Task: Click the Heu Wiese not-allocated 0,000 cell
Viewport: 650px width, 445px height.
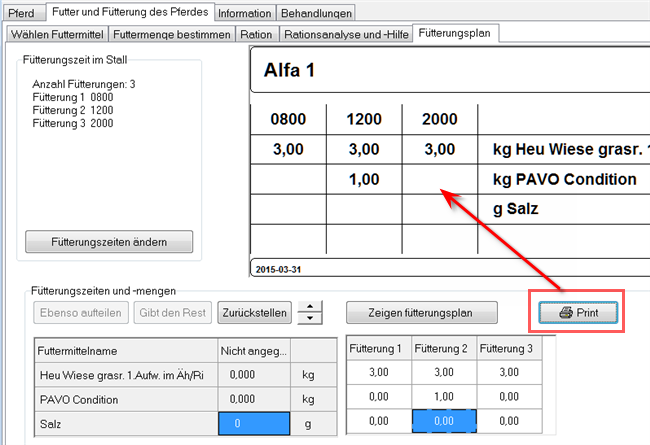Action: tap(254, 375)
